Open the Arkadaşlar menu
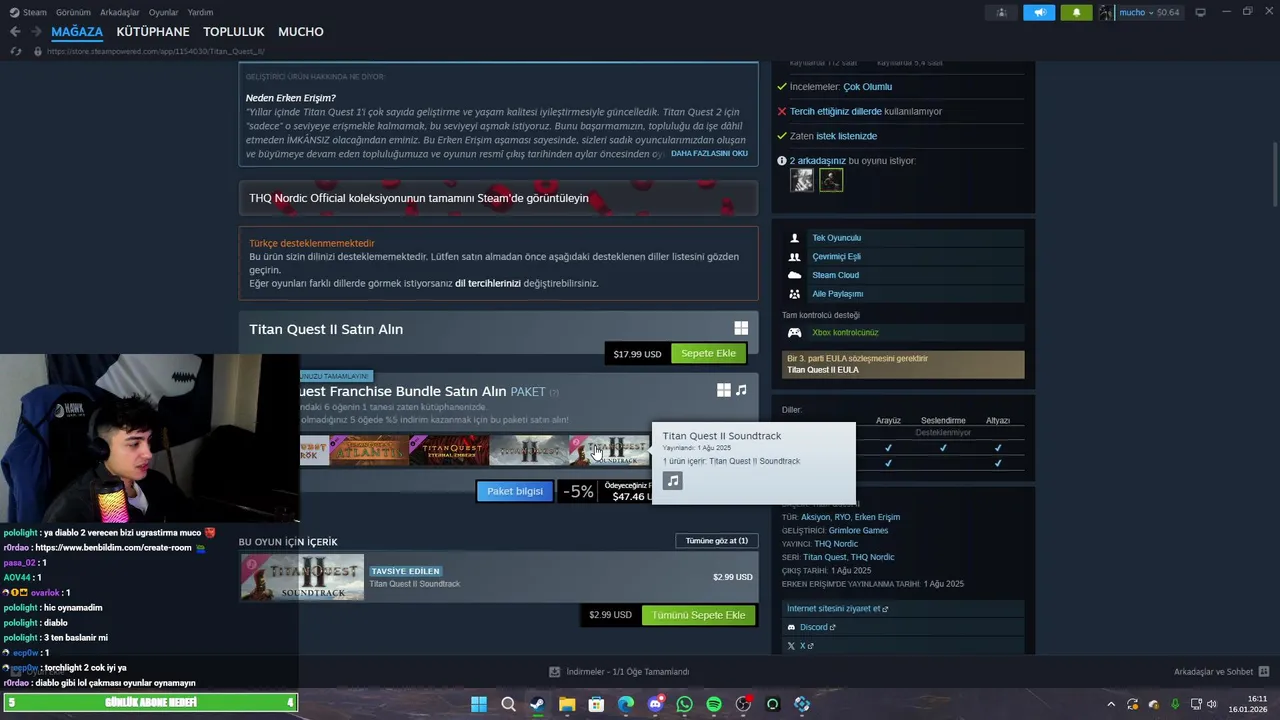 click(x=120, y=12)
